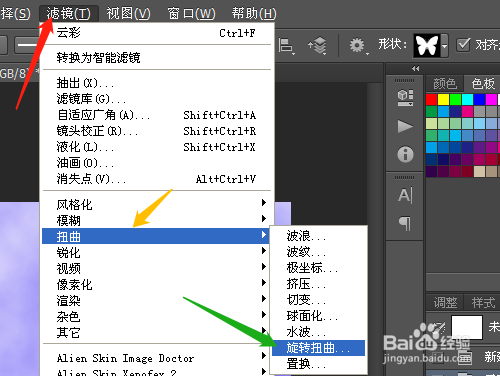This screenshot has height=376, width=500.
Task: Switch to the 色板 swatches tab
Action: click(483, 84)
